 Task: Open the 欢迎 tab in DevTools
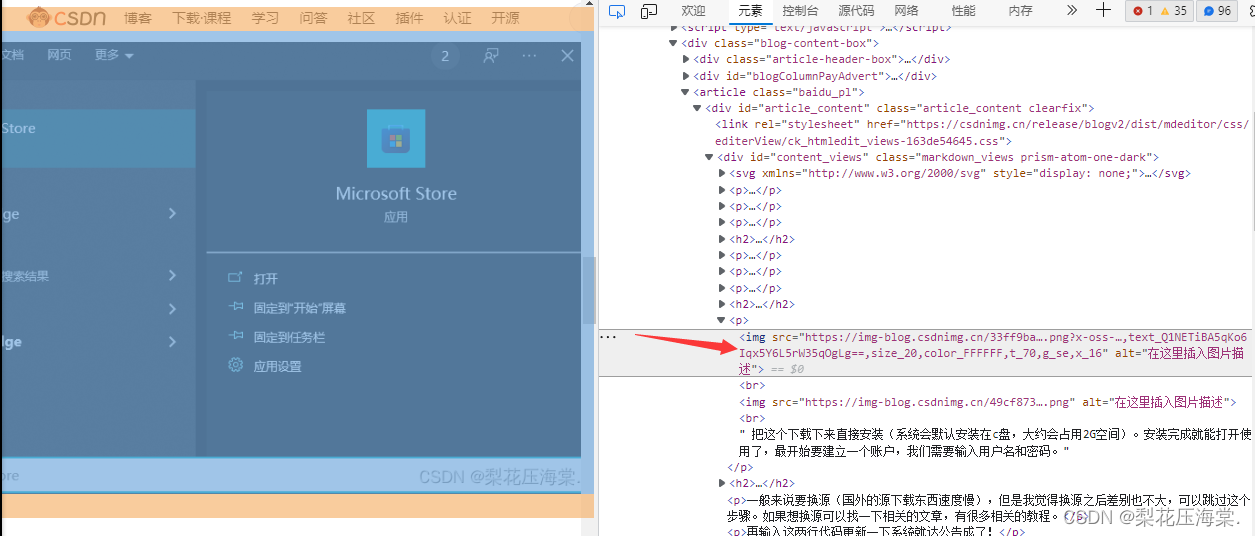693,10
